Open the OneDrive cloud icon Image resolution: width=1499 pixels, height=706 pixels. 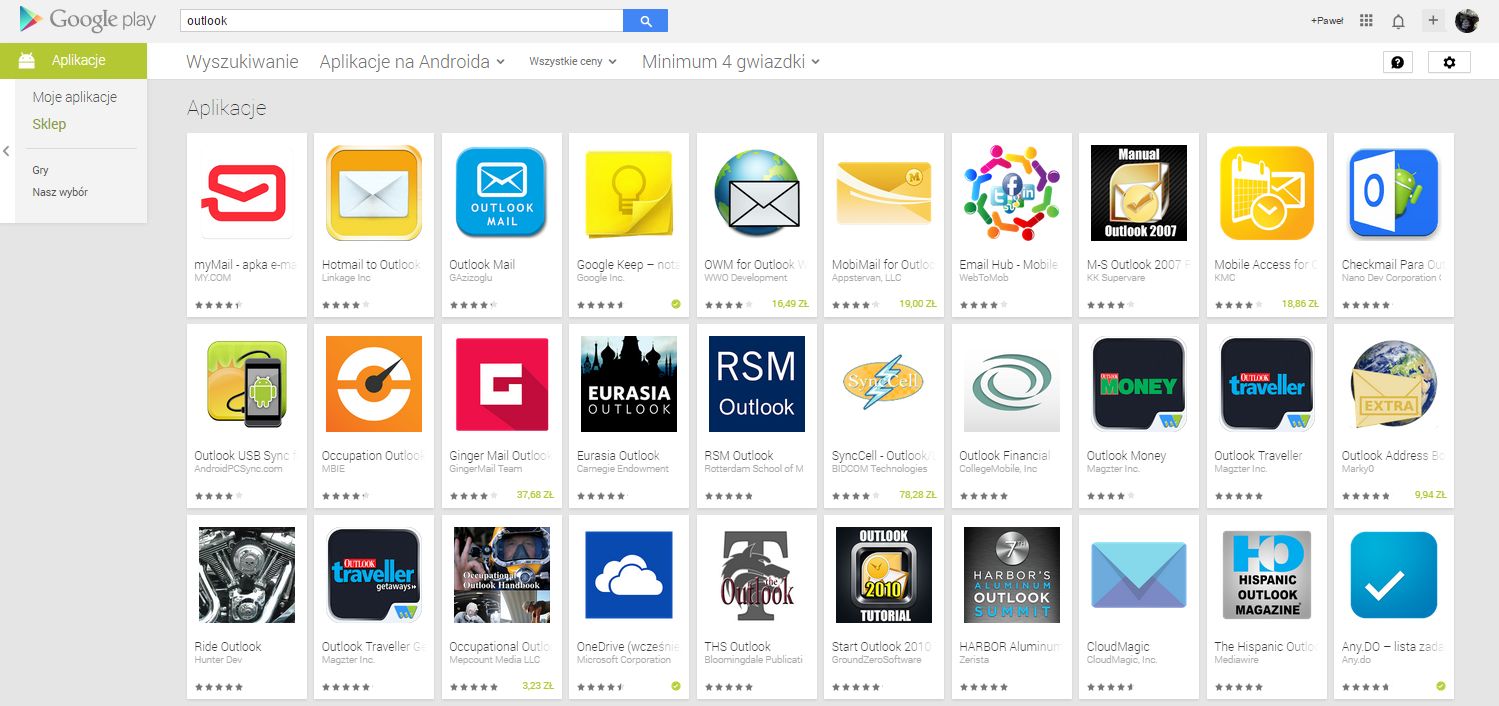tap(629, 575)
